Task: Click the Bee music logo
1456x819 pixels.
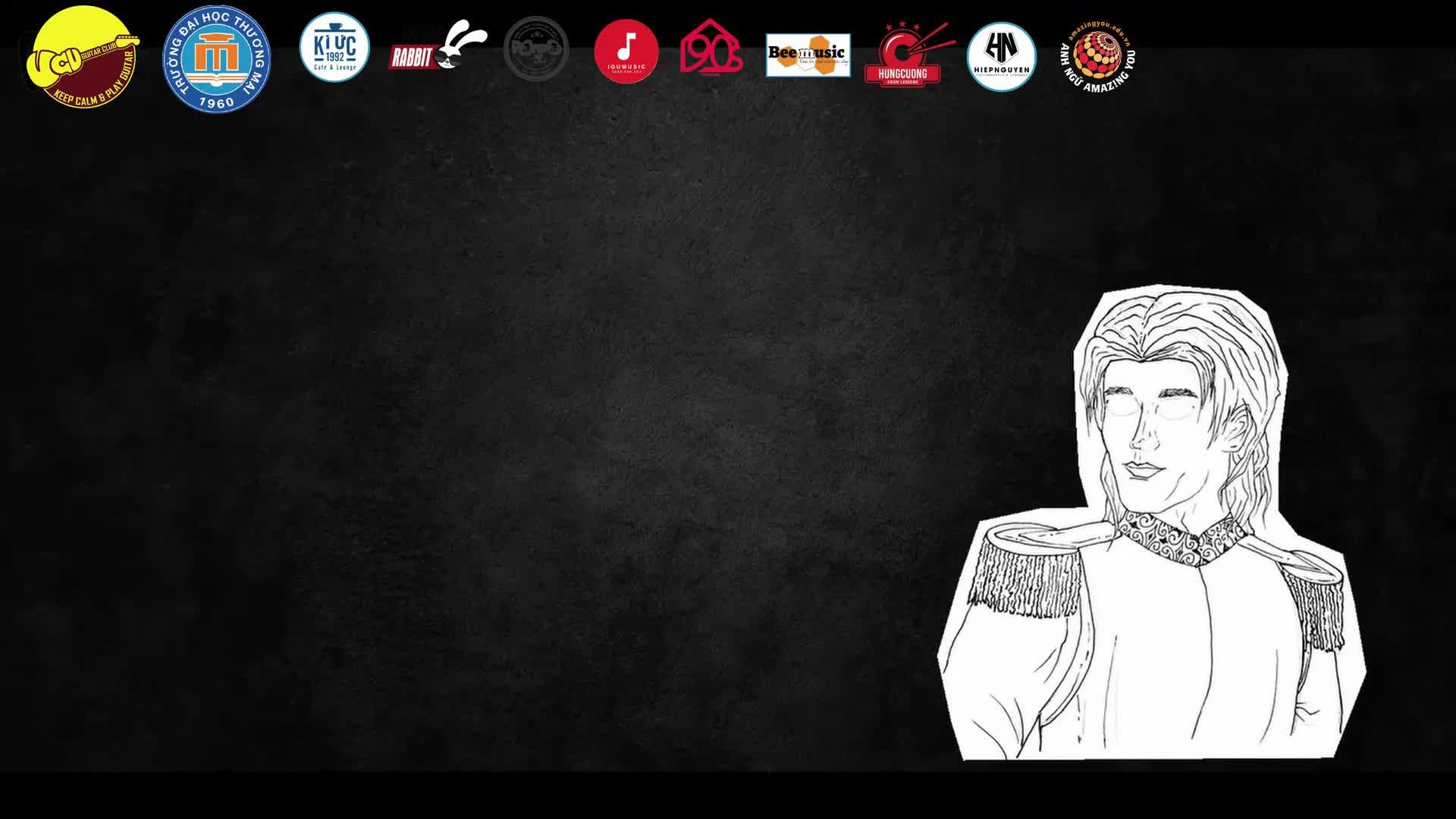Action: [808, 55]
